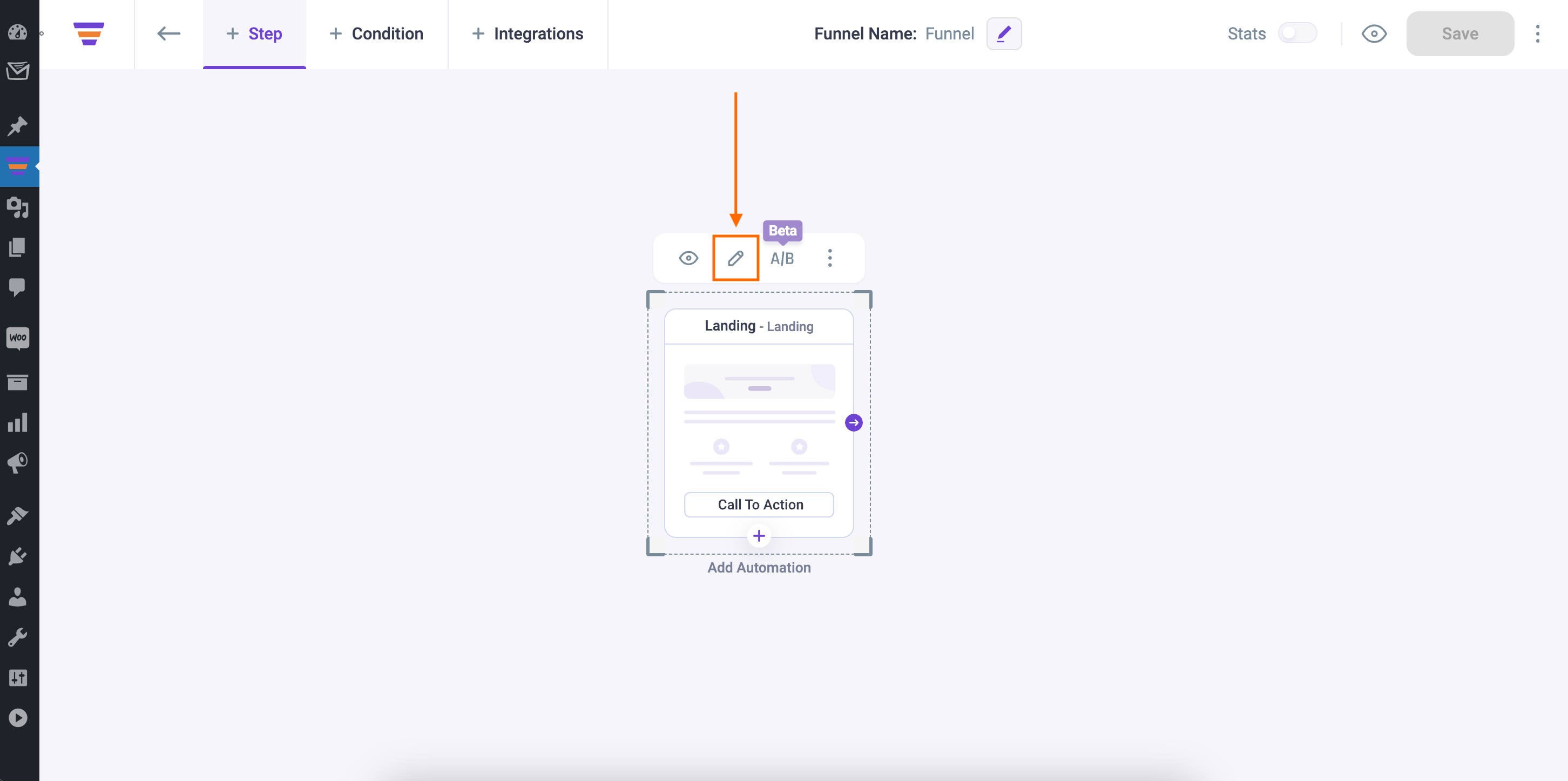The width and height of the screenshot is (1568, 781).
Task: Click the arrow forward icon on landing card
Action: 854,422
